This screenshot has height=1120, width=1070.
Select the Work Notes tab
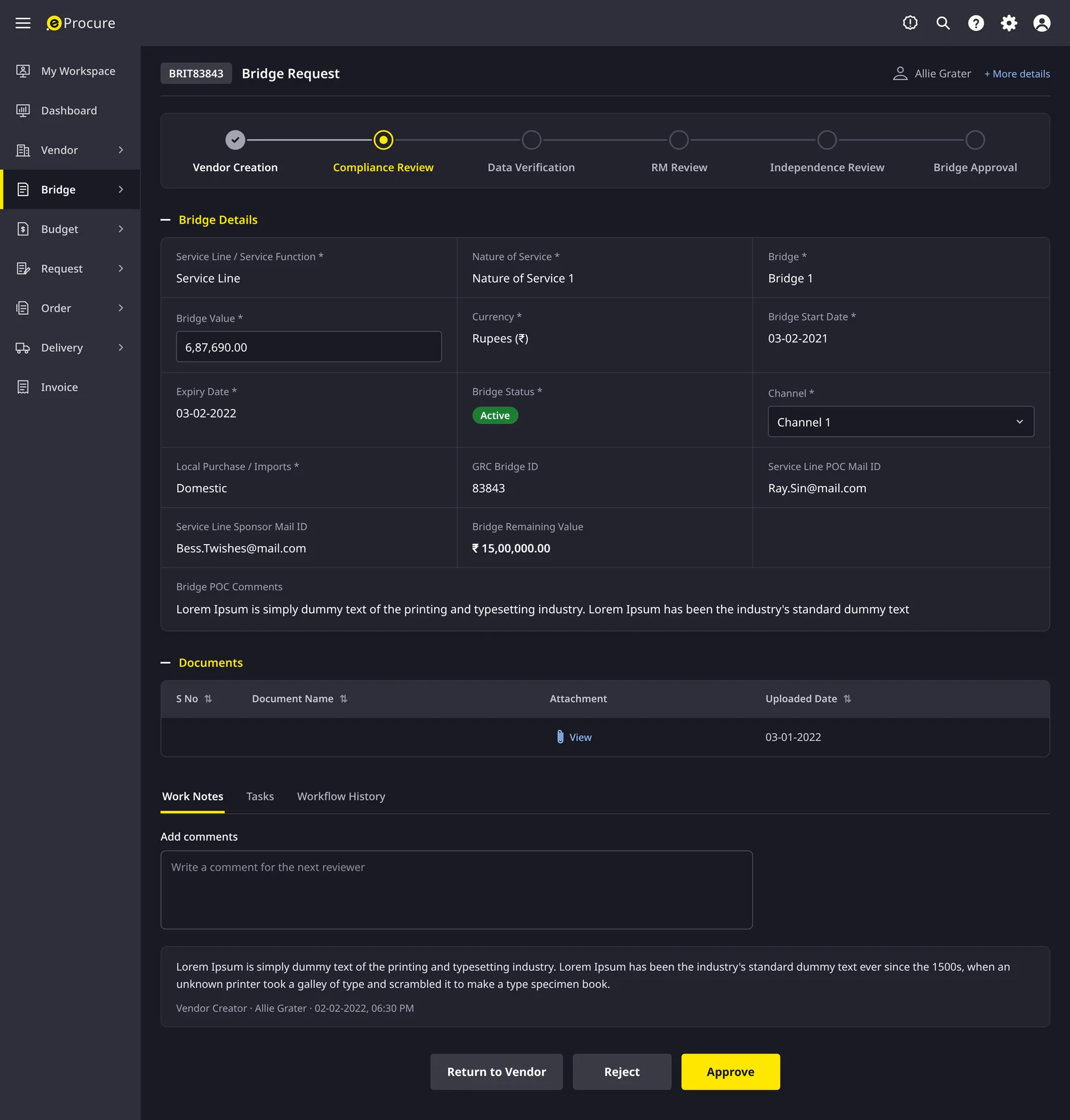pyautogui.click(x=193, y=796)
